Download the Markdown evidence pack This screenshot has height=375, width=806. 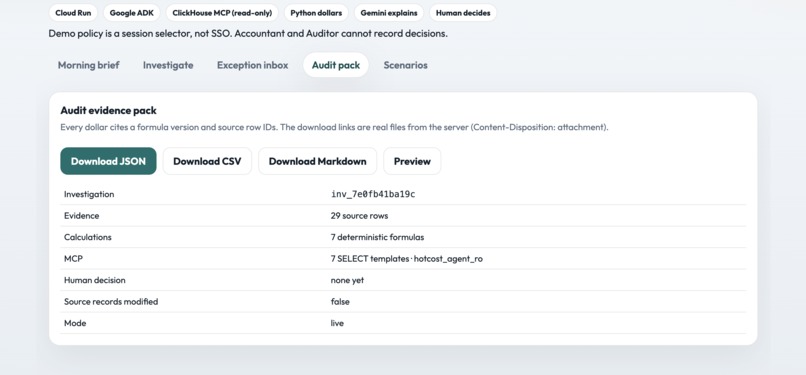[x=318, y=161]
